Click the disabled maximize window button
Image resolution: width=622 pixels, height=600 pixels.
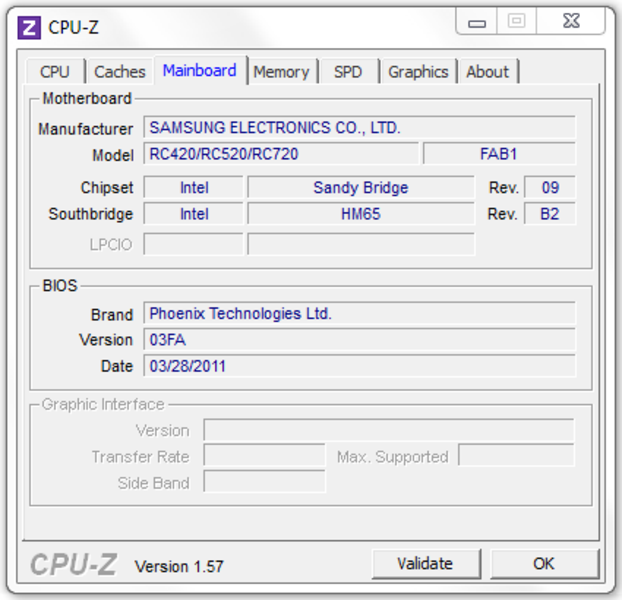coord(516,22)
